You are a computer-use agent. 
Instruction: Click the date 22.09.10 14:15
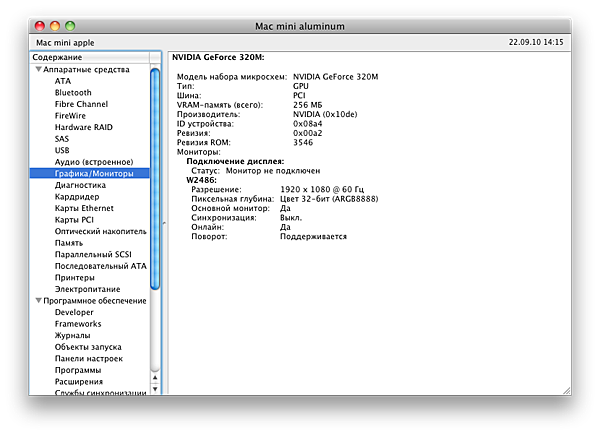(x=536, y=42)
